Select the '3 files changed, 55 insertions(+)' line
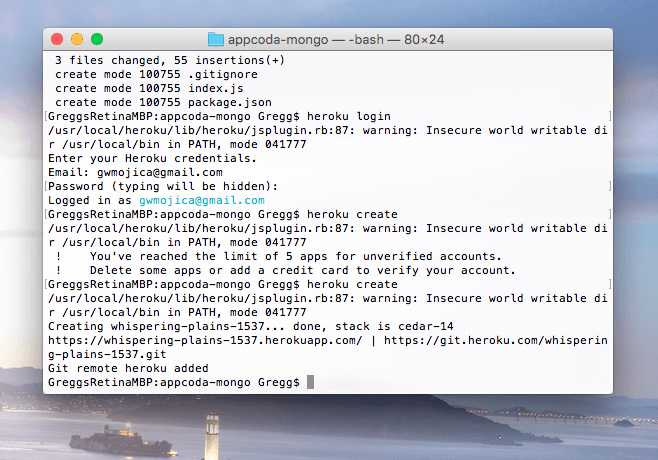658x460 pixels. pos(170,60)
